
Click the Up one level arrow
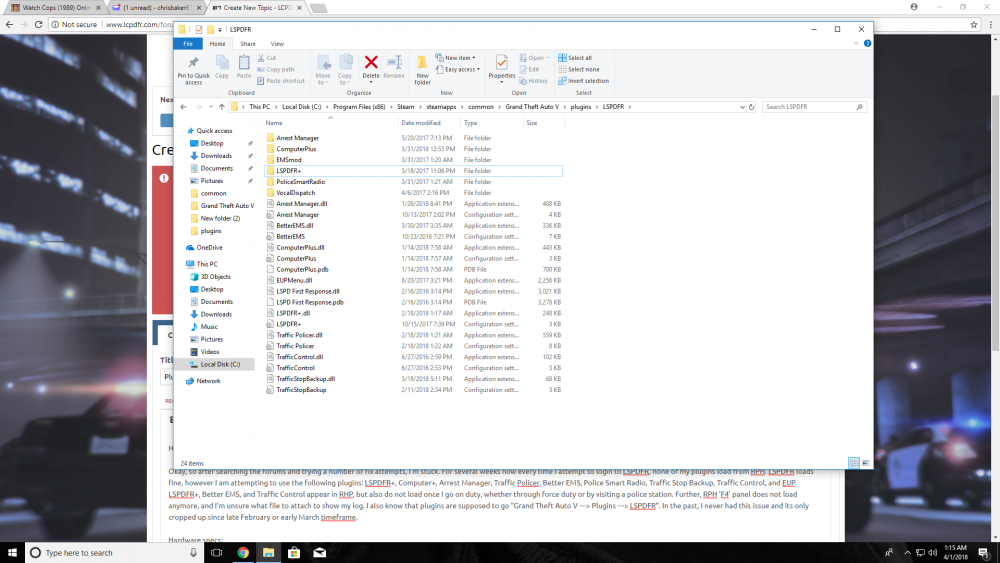(x=221, y=107)
